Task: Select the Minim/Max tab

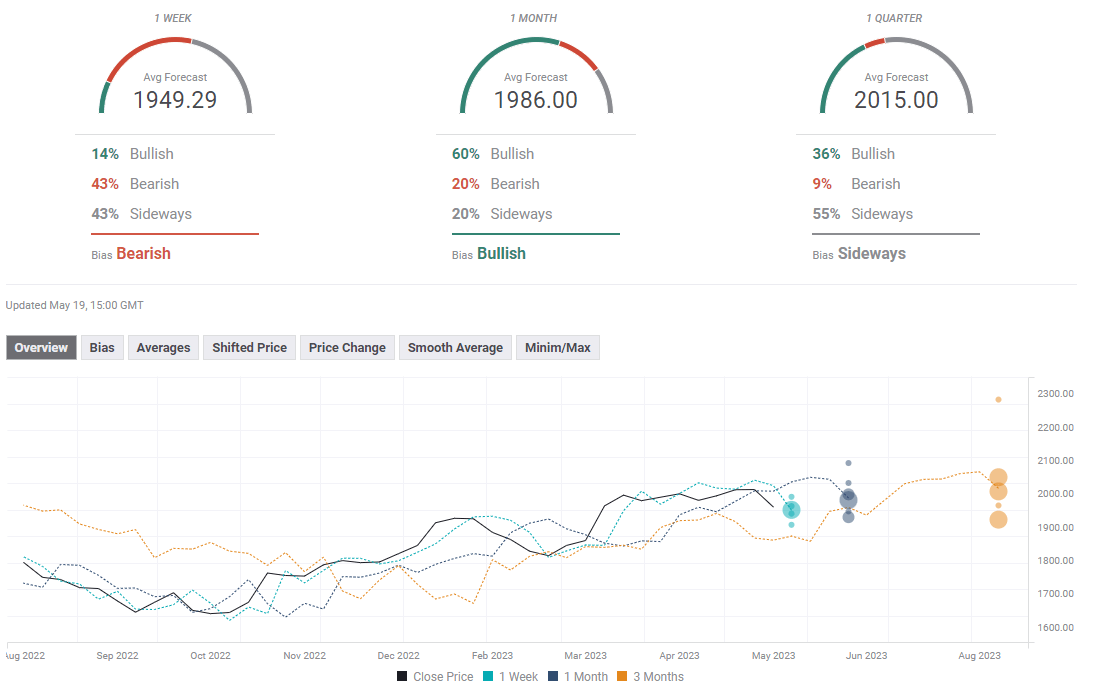Action: 557,348
